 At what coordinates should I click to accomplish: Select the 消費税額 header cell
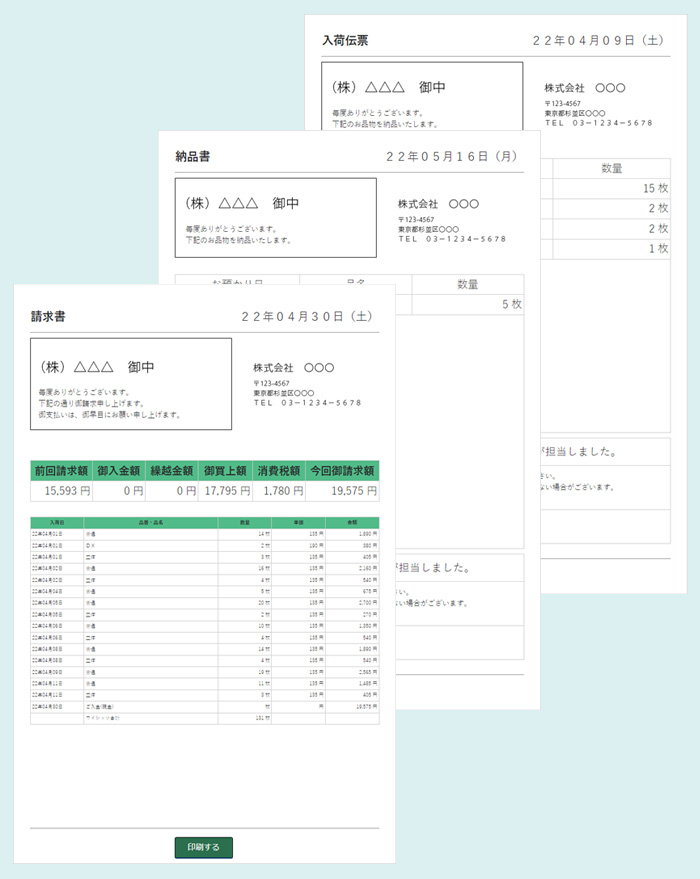(279, 471)
